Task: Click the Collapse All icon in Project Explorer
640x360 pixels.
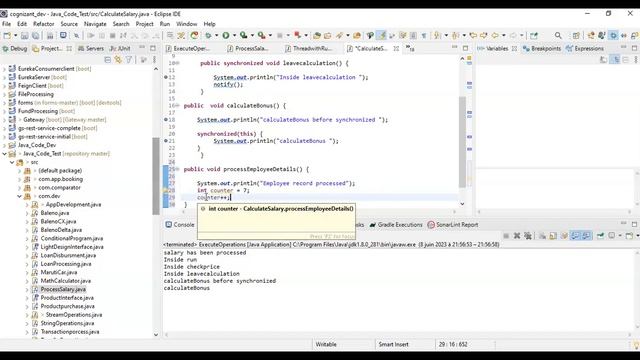Action: click(108, 60)
